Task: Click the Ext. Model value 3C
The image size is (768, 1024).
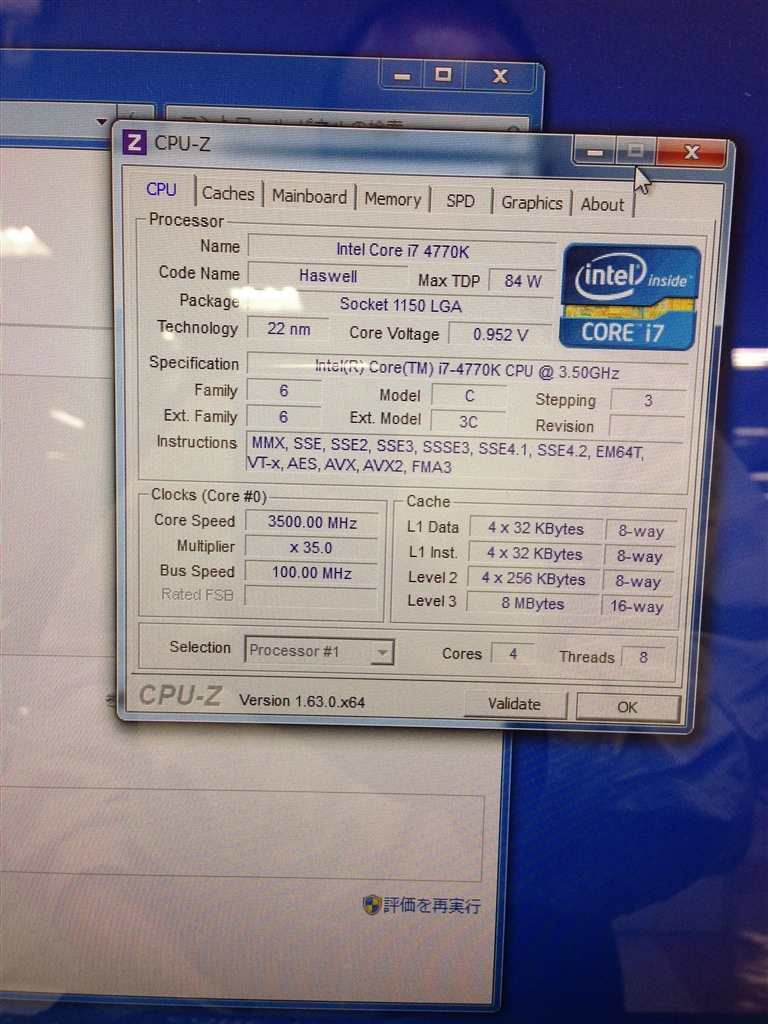Action: (468, 422)
